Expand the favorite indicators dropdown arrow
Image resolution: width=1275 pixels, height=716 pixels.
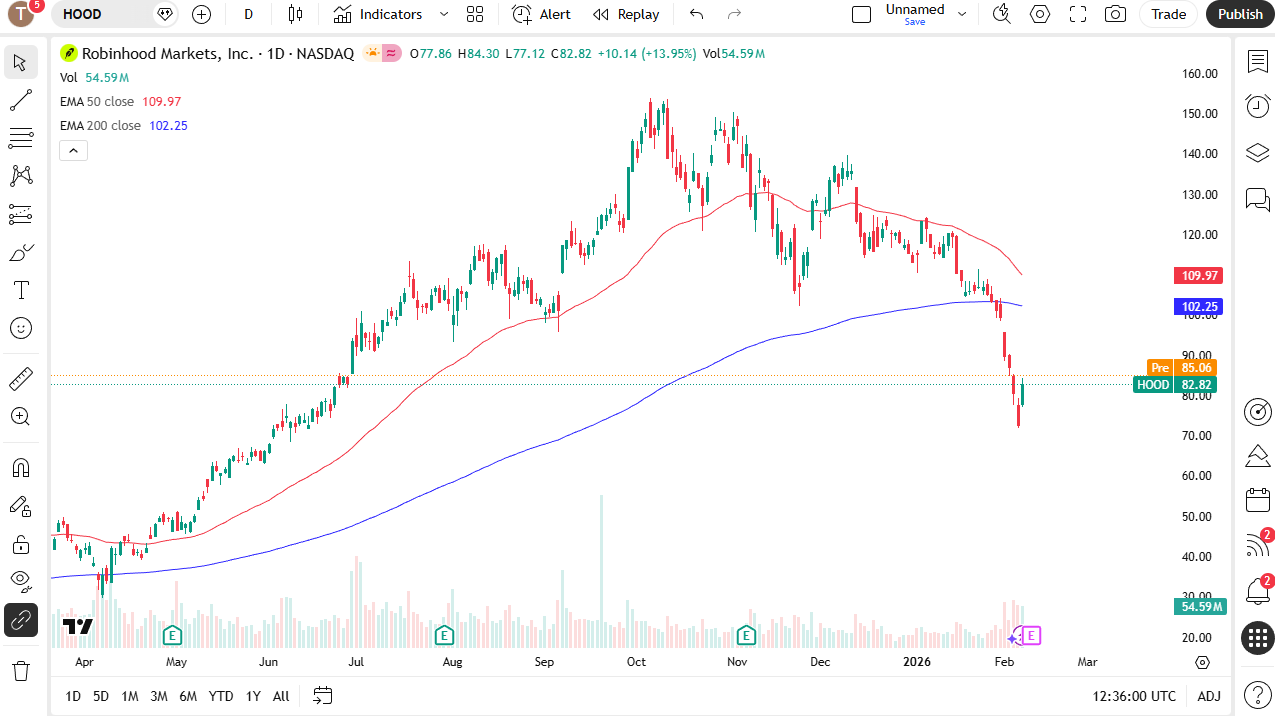pos(444,14)
